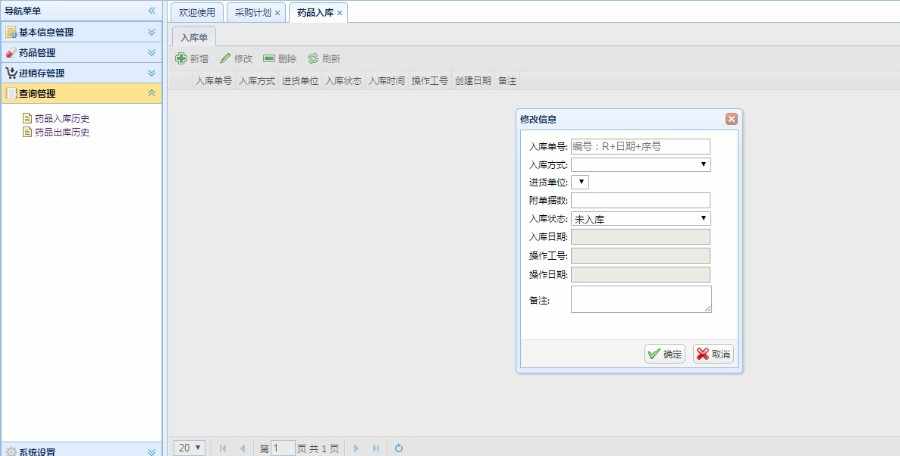
Task: Click the disabled 入库日期 field
Action: [641, 237]
